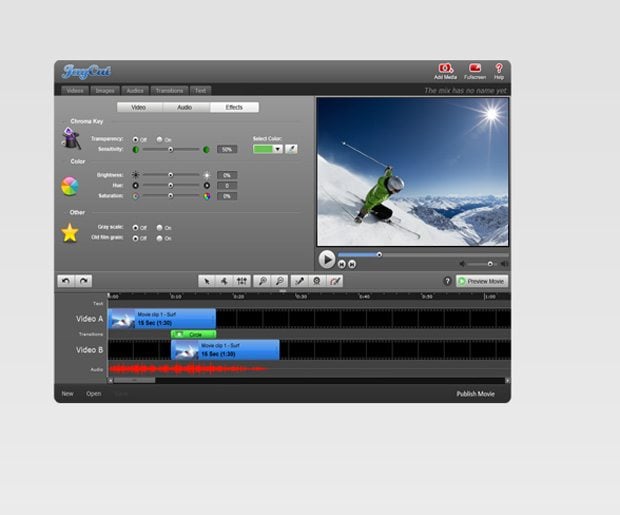Click the Circle transition on timeline
Screen dimensions: 620x515
[x=194, y=334]
